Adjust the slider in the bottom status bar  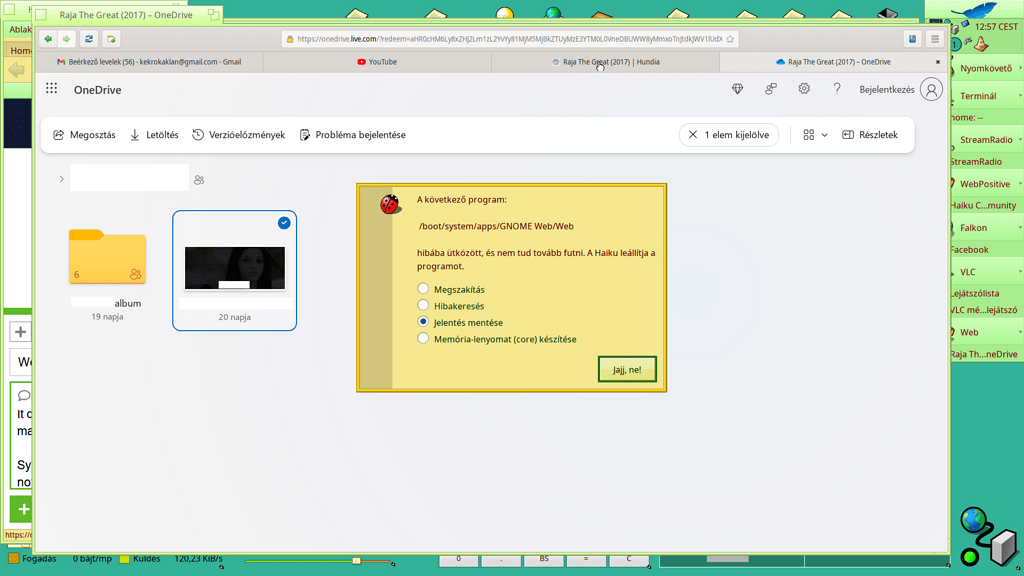[x=357, y=560]
